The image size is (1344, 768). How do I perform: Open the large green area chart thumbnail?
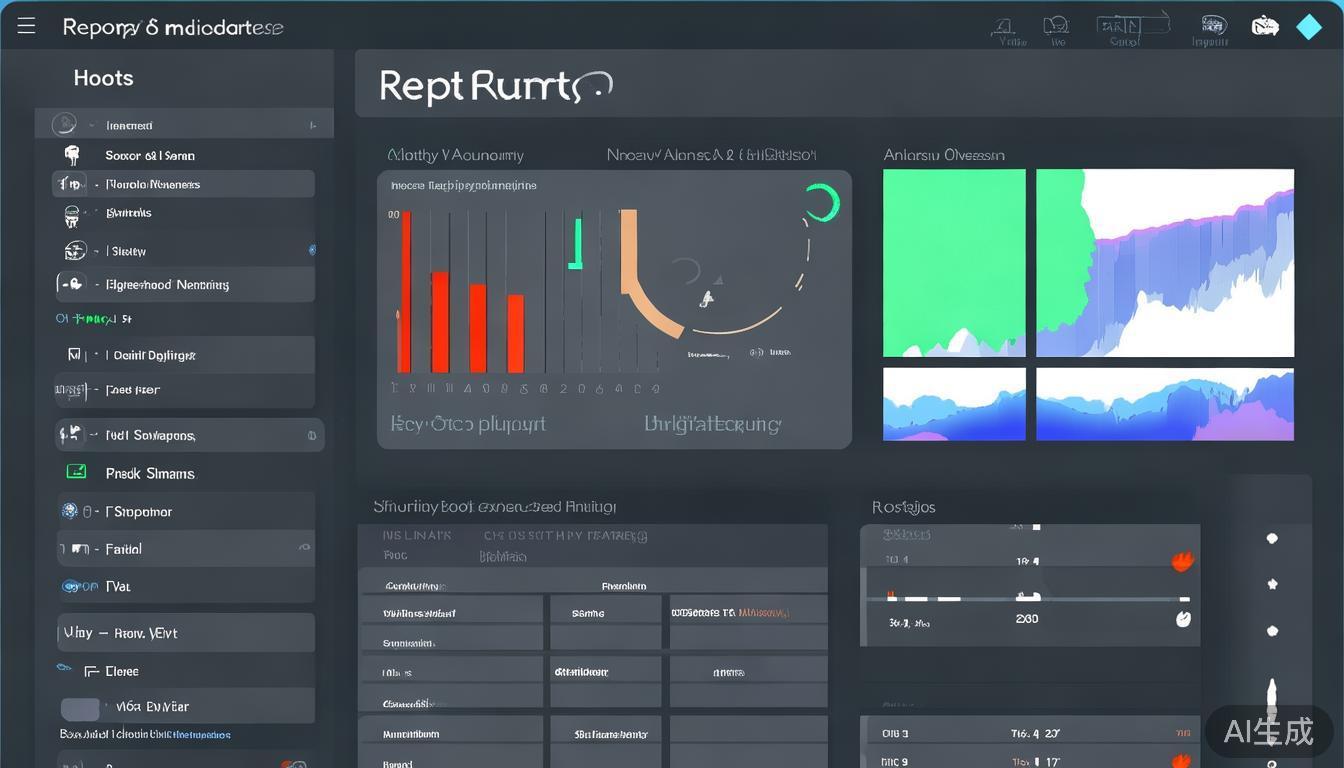(x=954, y=263)
